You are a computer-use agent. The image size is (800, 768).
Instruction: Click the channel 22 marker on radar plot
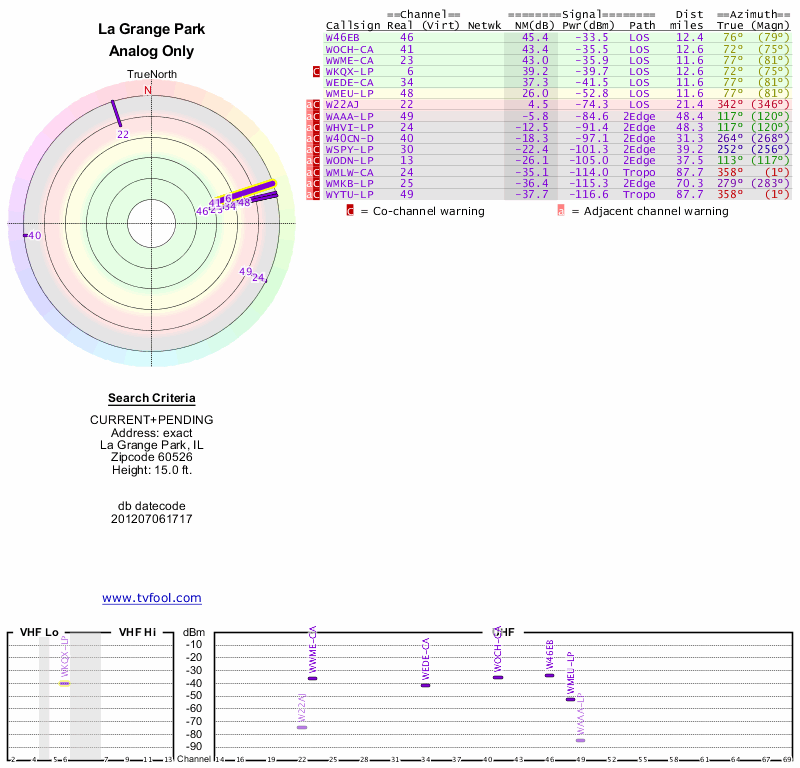pyautogui.click(x=116, y=114)
